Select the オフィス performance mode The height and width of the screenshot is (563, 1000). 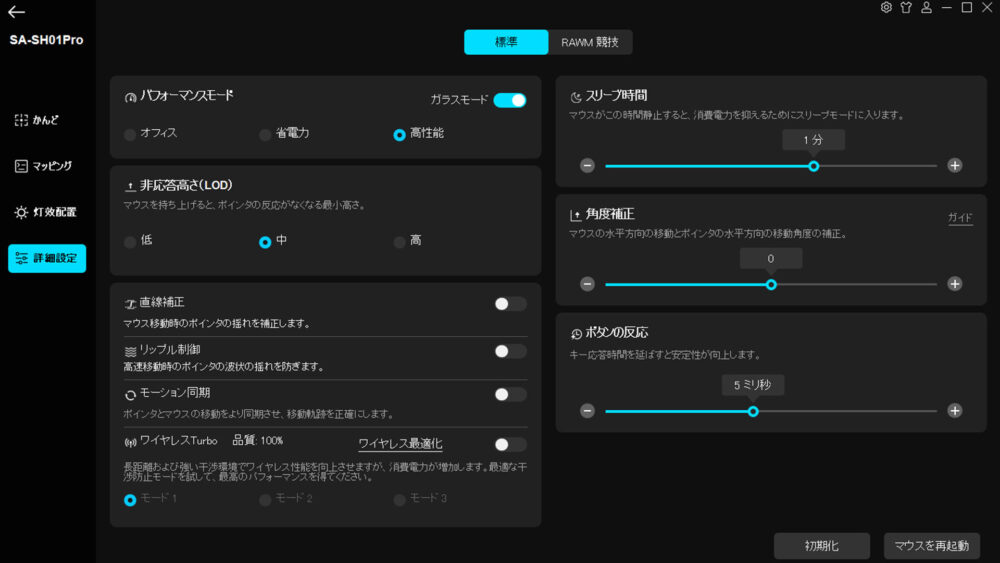[x=130, y=134]
